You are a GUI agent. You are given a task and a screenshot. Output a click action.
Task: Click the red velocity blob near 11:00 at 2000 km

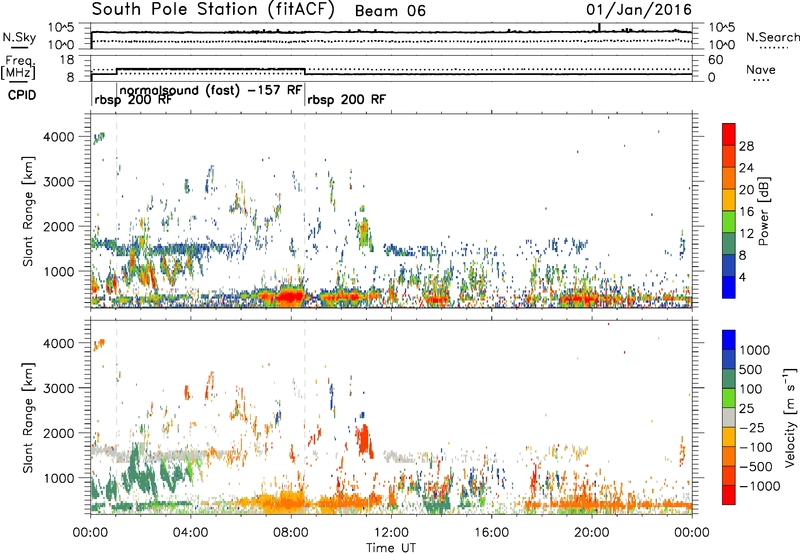pyautogui.click(x=364, y=440)
